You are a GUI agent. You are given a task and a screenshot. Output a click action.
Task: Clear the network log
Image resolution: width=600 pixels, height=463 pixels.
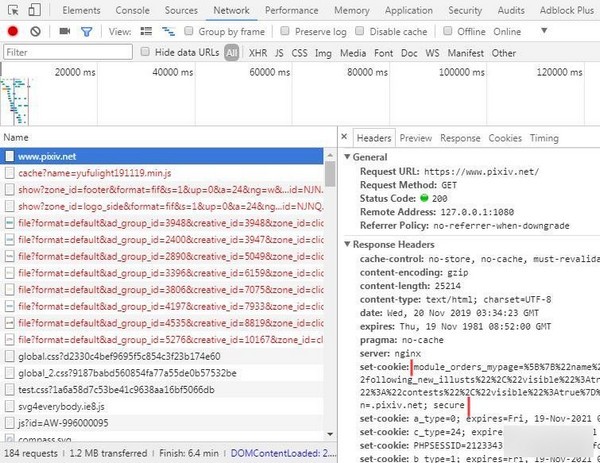click(x=35, y=31)
